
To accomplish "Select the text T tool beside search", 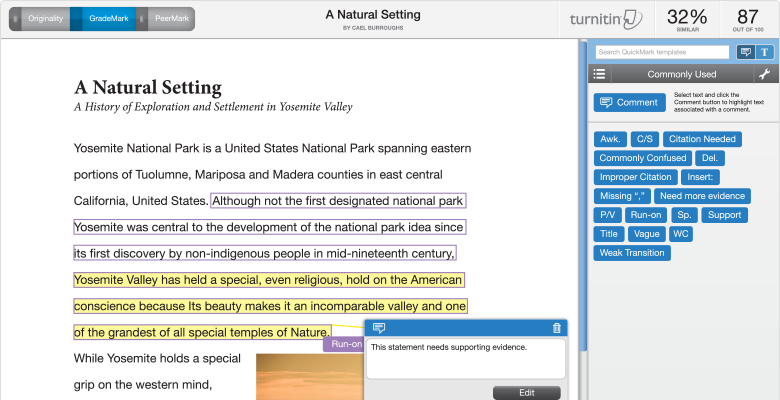I will [765, 52].
